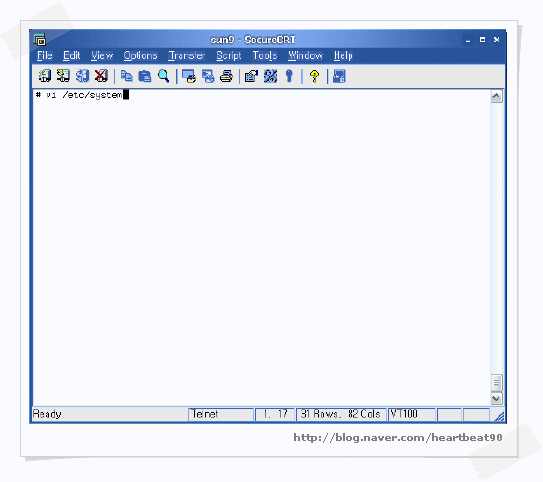Viewport: 543px width, 482px height.
Task: Open the Session Options icon
Action: click(x=251, y=76)
